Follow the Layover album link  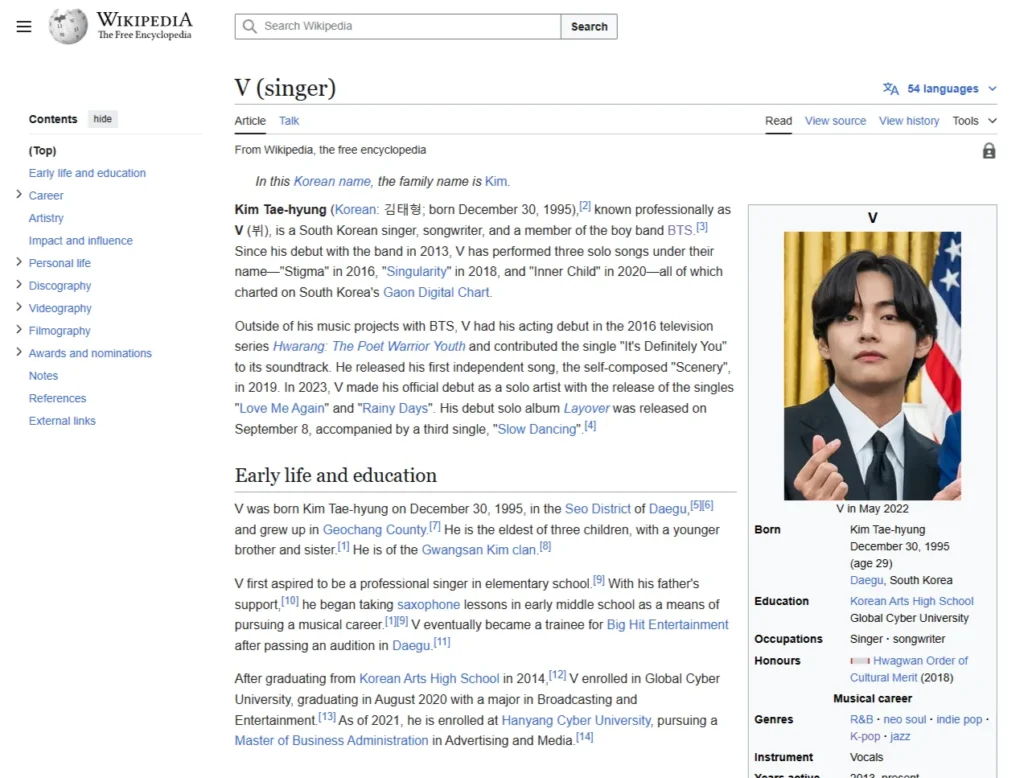coord(586,408)
